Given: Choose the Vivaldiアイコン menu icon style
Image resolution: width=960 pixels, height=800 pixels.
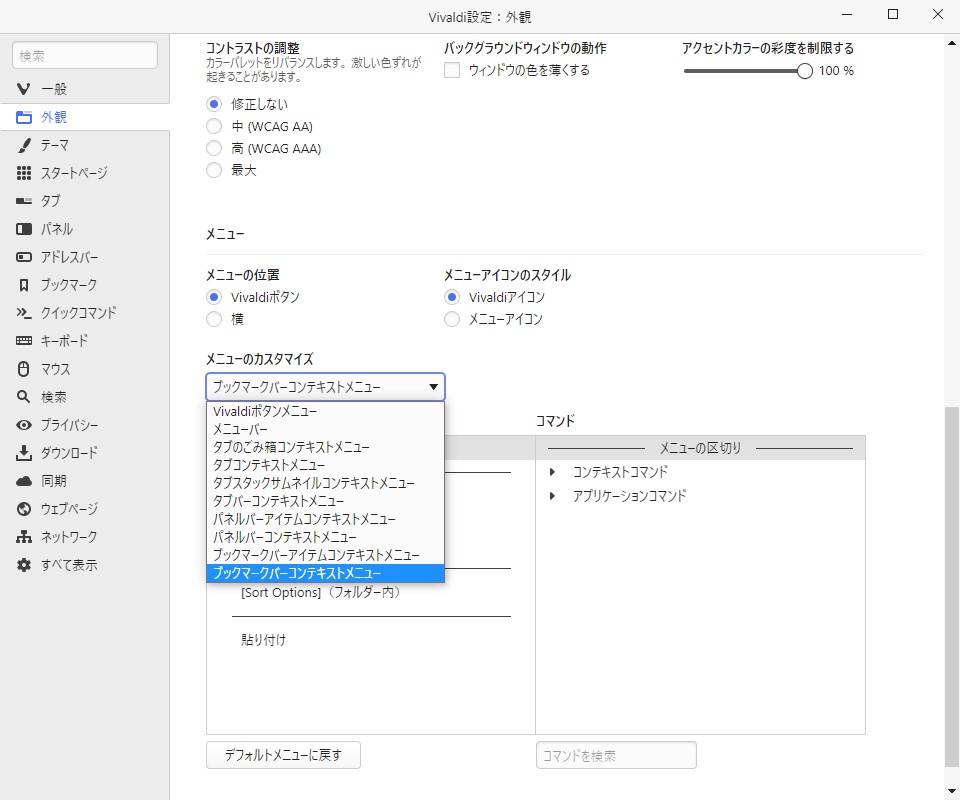Looking at the screenshot, I should [452, 297].
